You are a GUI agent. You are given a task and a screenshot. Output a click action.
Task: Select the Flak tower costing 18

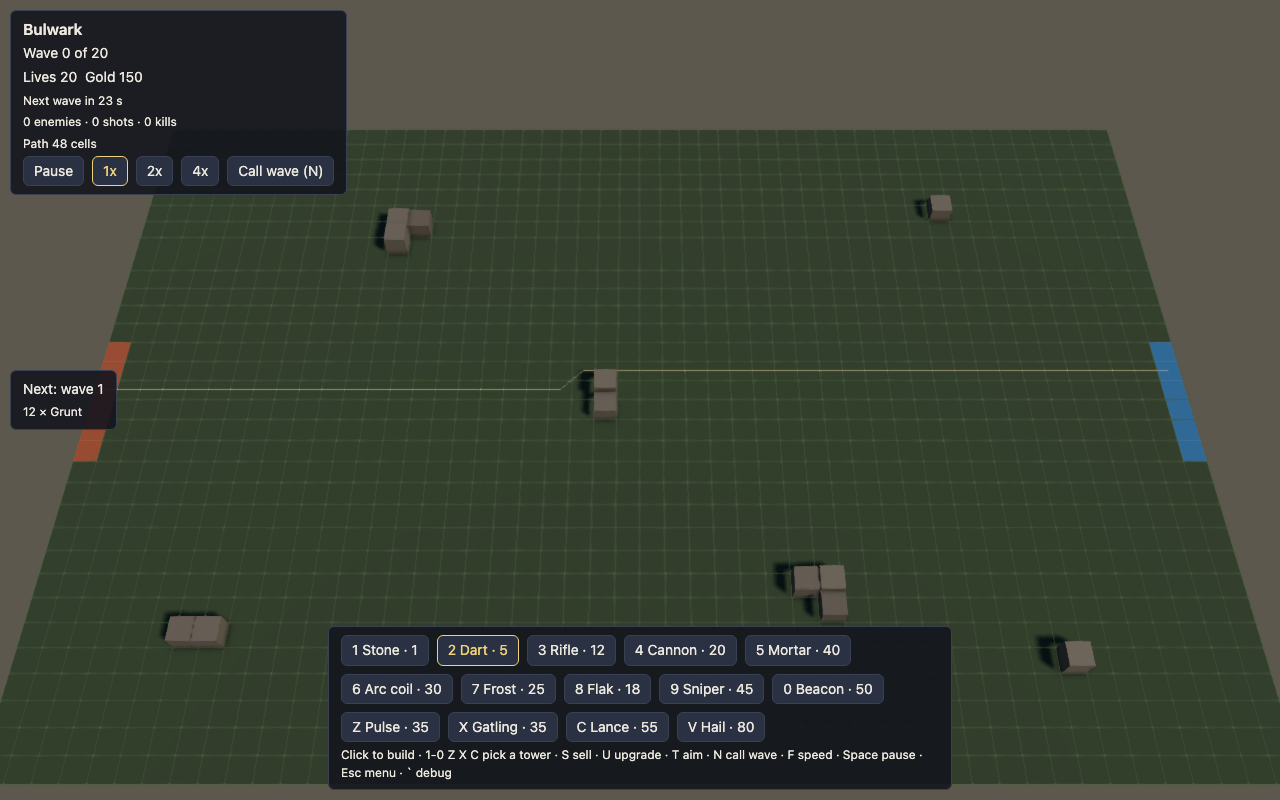point(607,689)
